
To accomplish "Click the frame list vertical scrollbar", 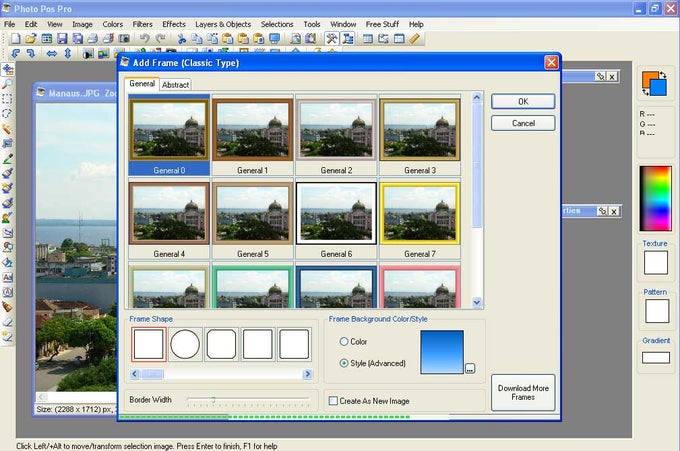I will coord(477,199).
